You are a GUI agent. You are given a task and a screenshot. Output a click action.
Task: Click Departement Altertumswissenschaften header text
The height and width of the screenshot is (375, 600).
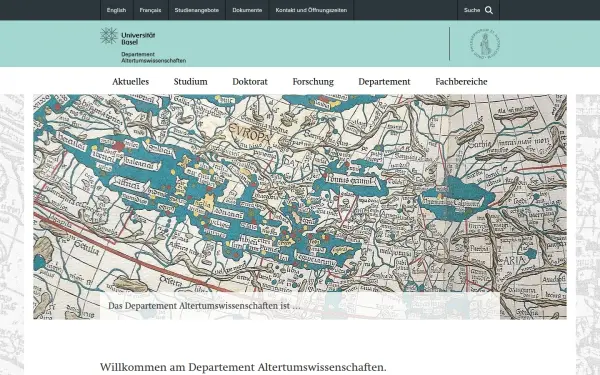pyautogui.click(x=153, y=57)
